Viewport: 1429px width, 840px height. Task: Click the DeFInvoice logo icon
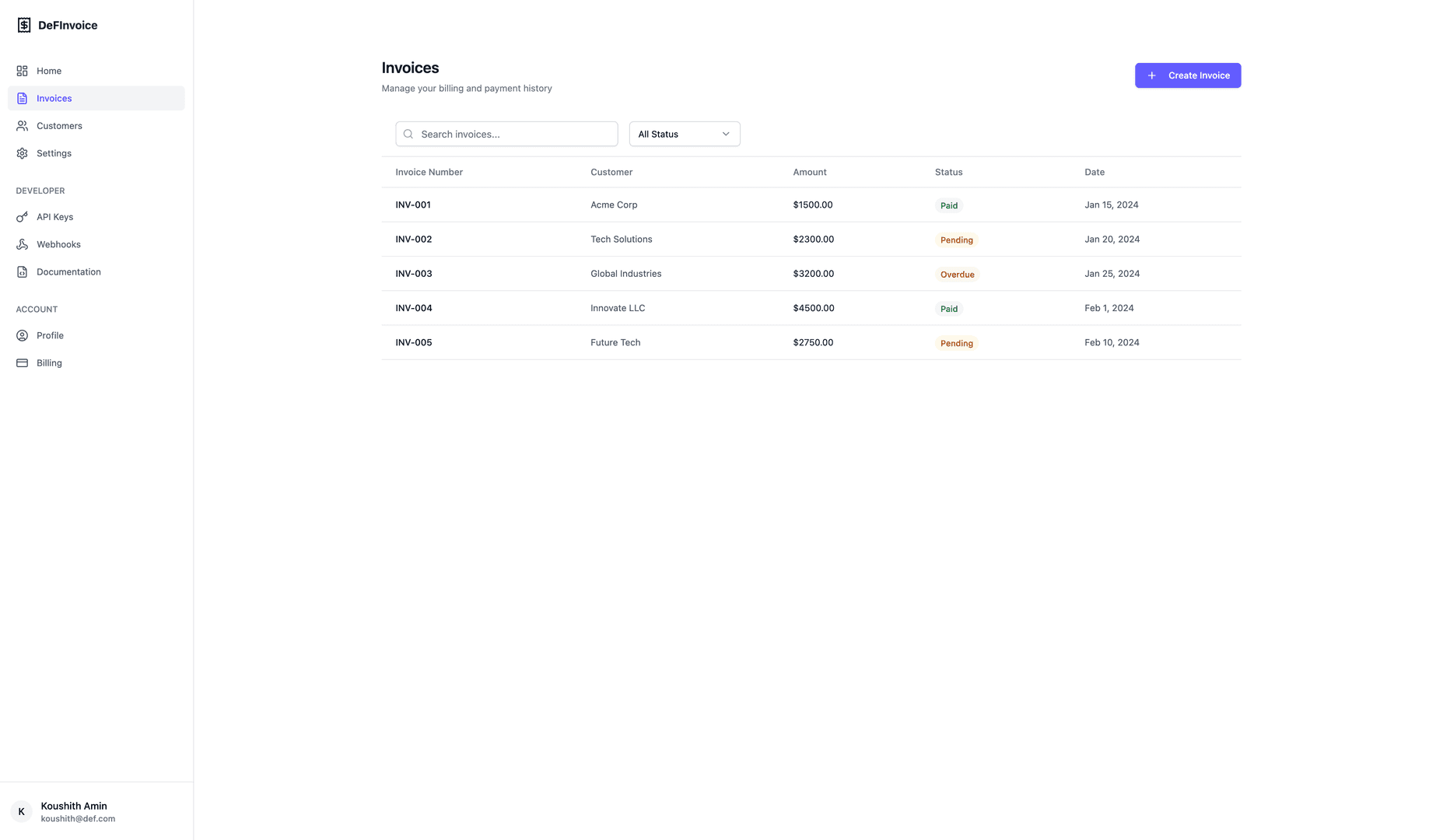24,25
